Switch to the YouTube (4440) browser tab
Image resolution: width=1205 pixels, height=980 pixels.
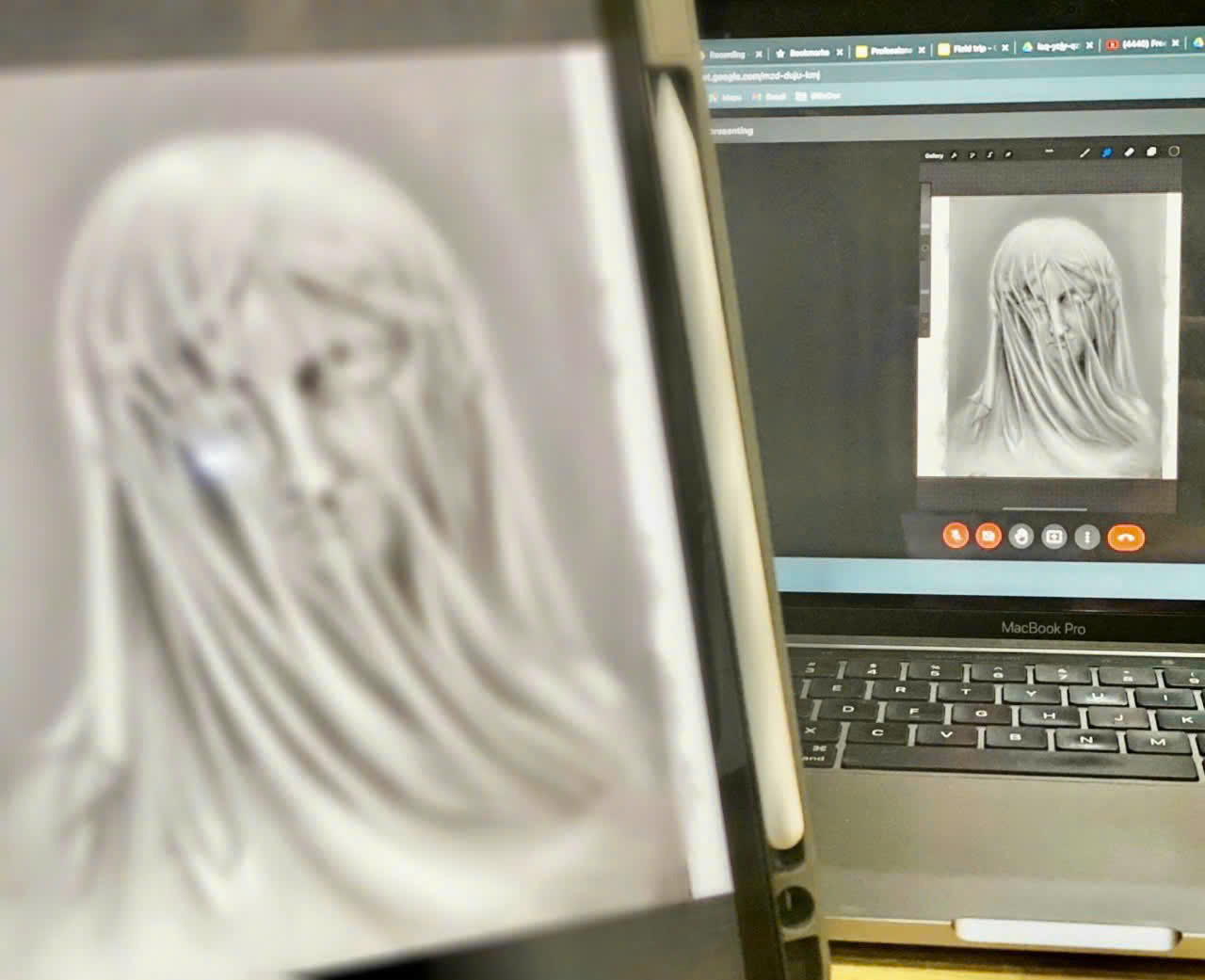tap(1142, 44)
